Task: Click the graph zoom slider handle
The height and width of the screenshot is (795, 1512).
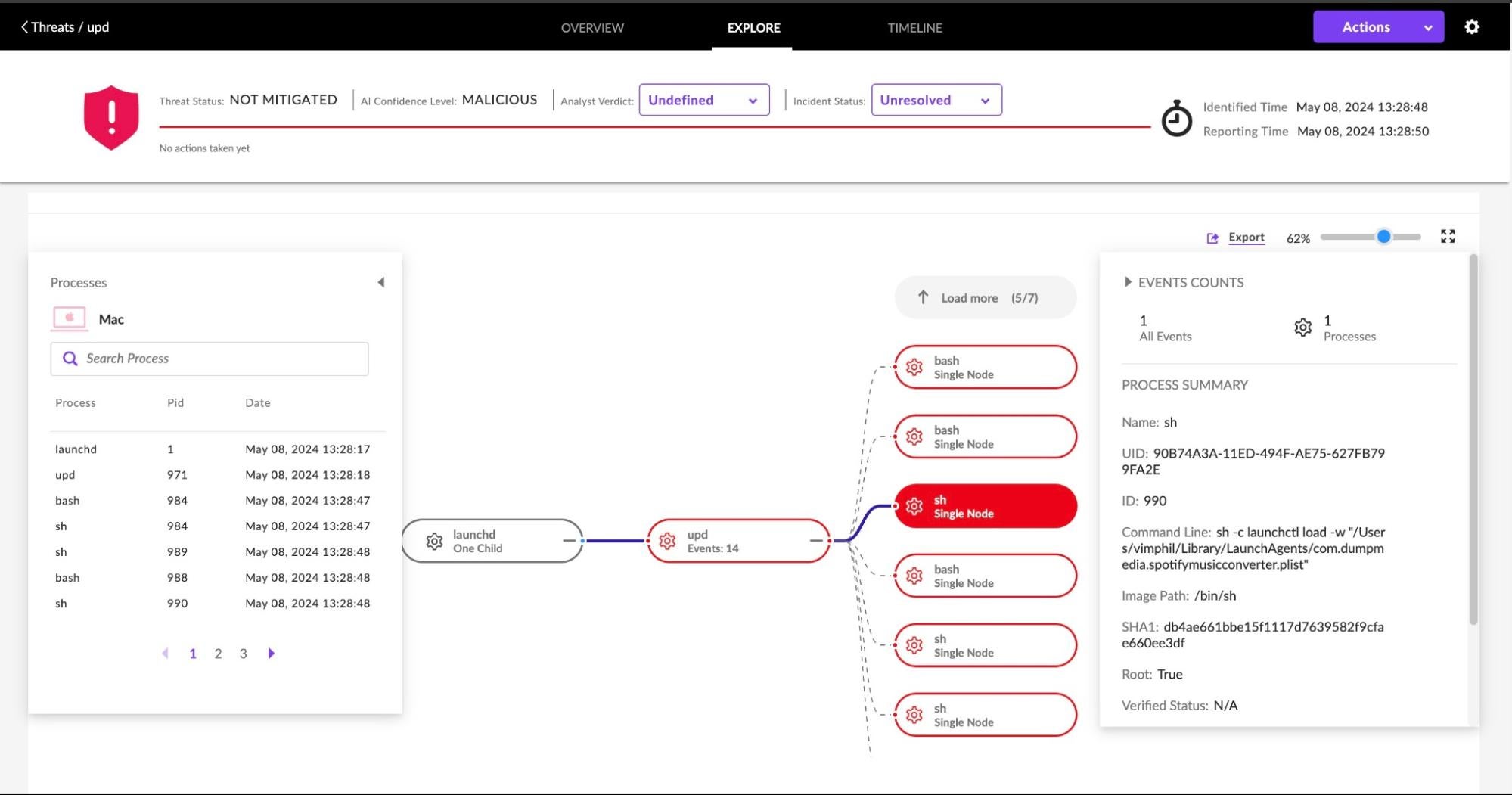Action: click(1383, 237)
